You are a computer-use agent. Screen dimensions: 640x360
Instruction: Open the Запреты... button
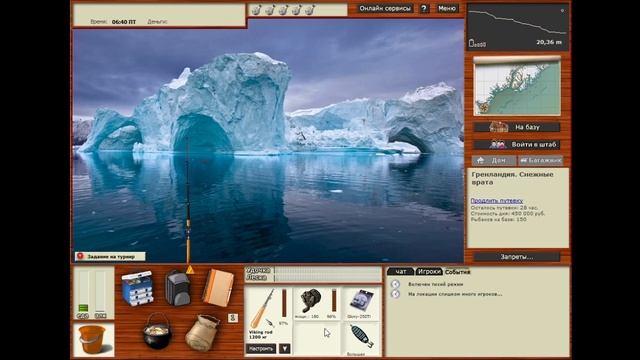517,257
